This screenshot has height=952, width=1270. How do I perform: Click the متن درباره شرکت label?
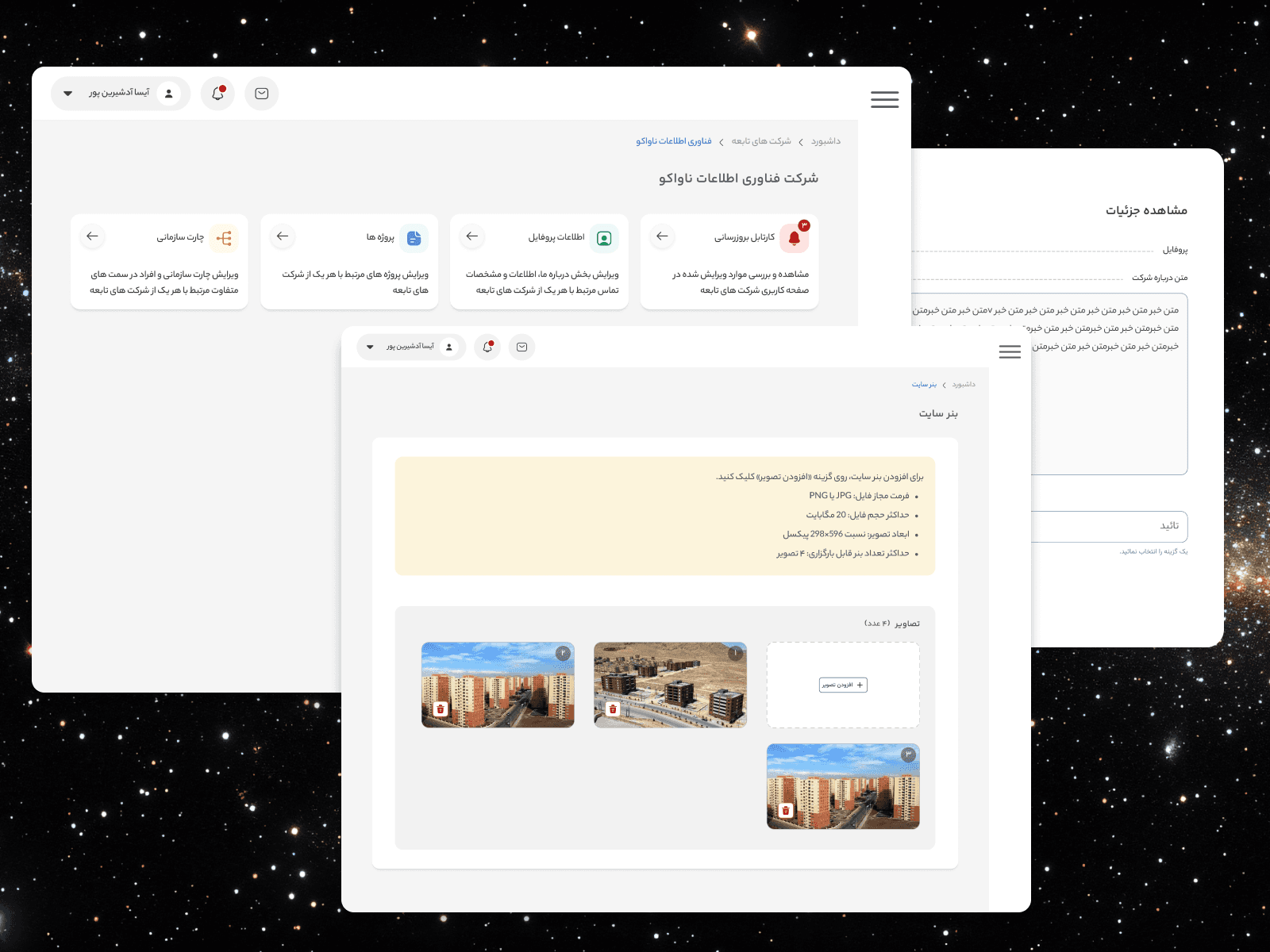click(x=1160, y=278)
